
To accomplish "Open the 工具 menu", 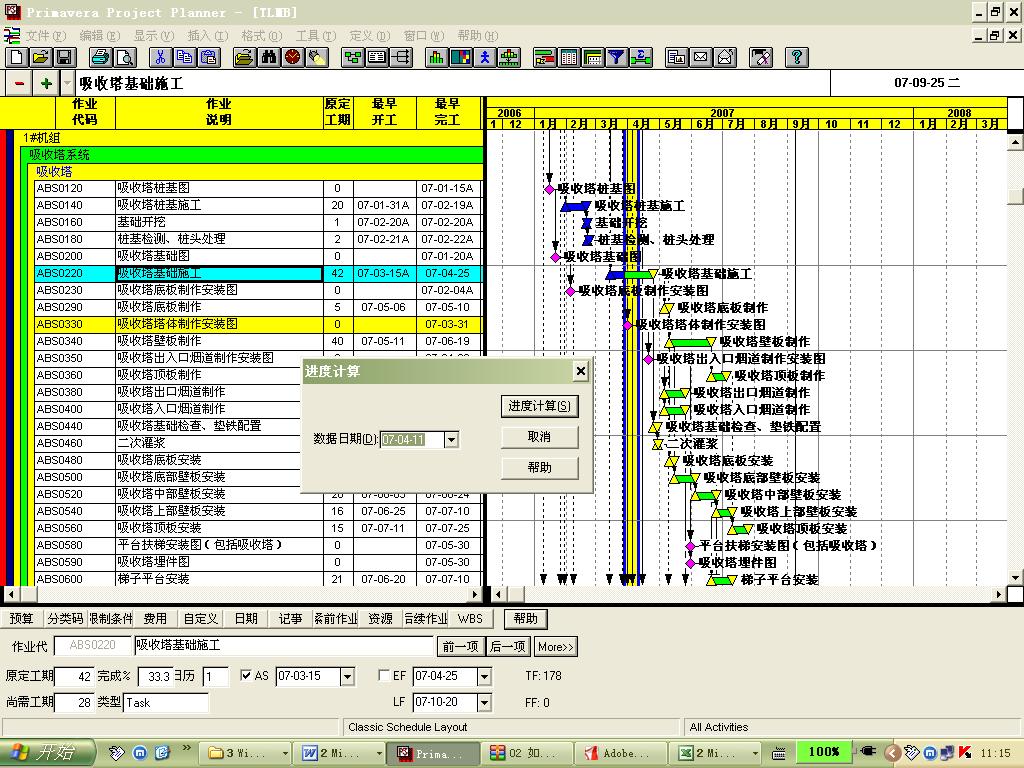I will 315,35.
